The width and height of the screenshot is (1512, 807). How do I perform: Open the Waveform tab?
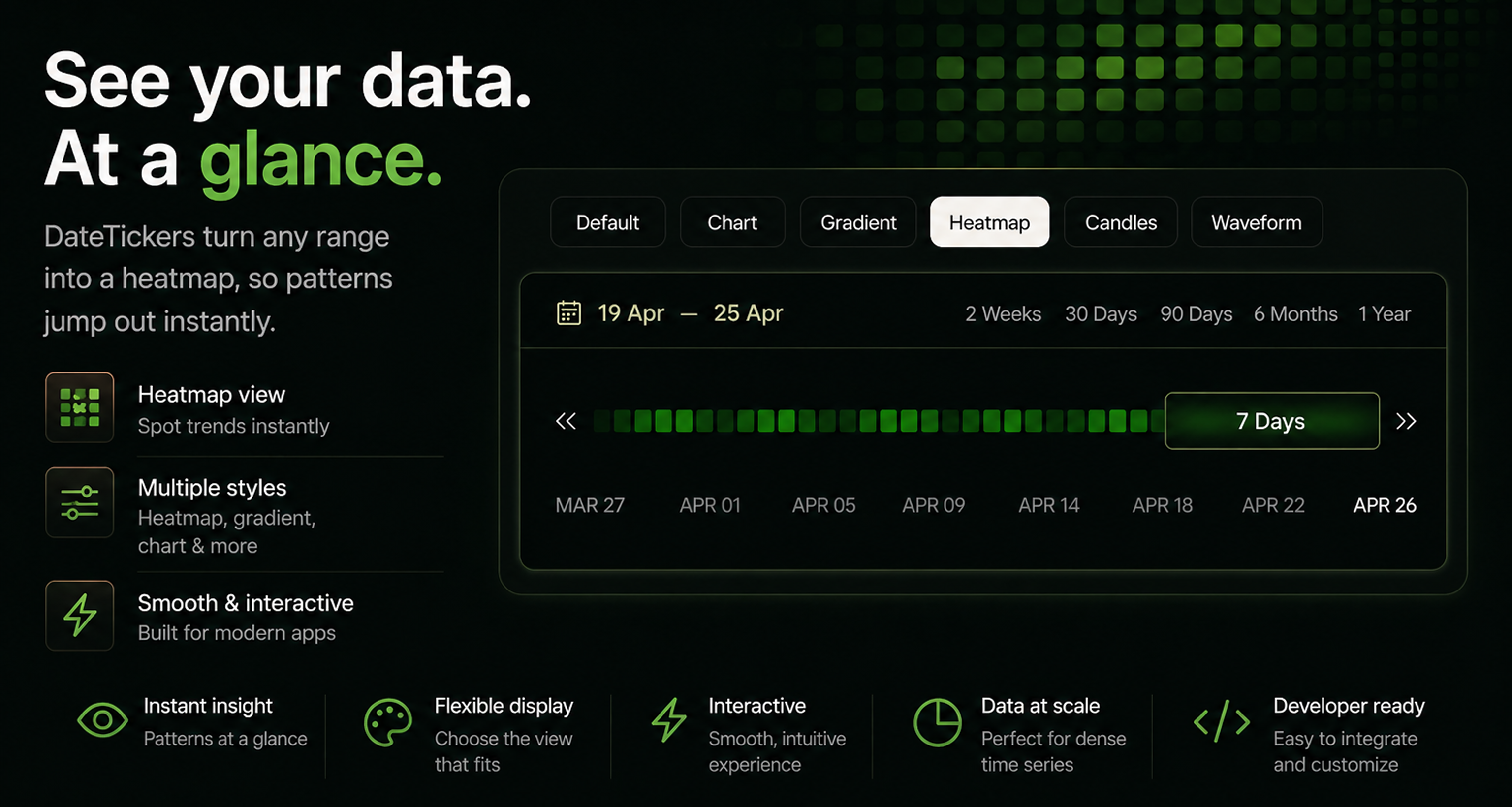1257,222
